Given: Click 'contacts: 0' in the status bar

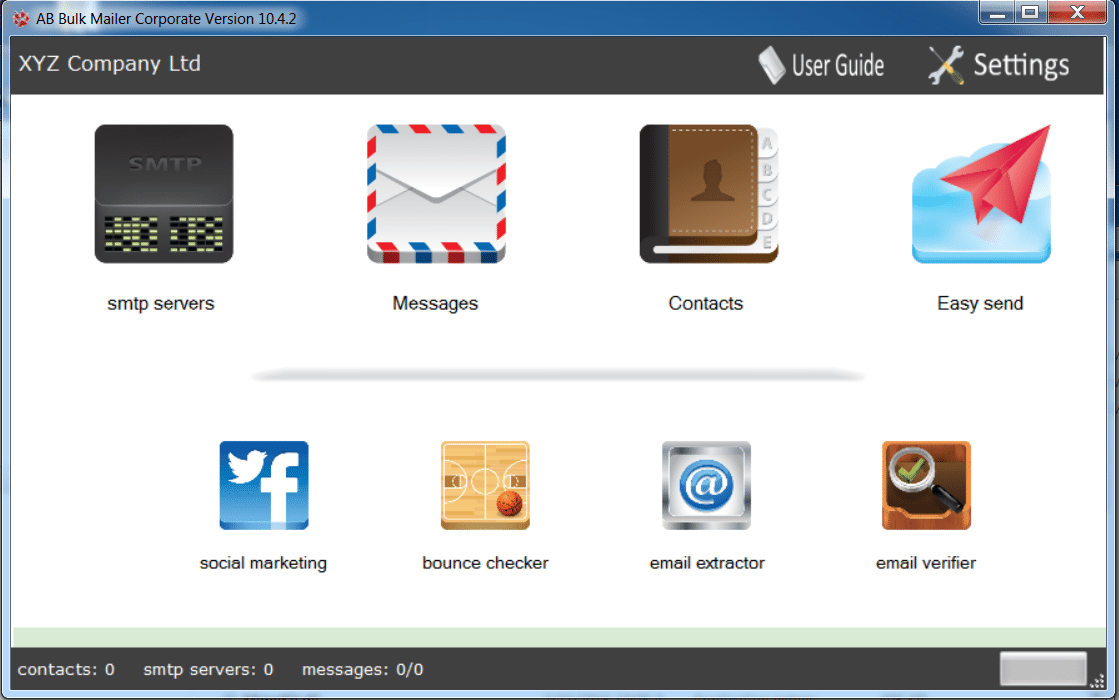Looking at the screenshot, I should tap(66, 669).
